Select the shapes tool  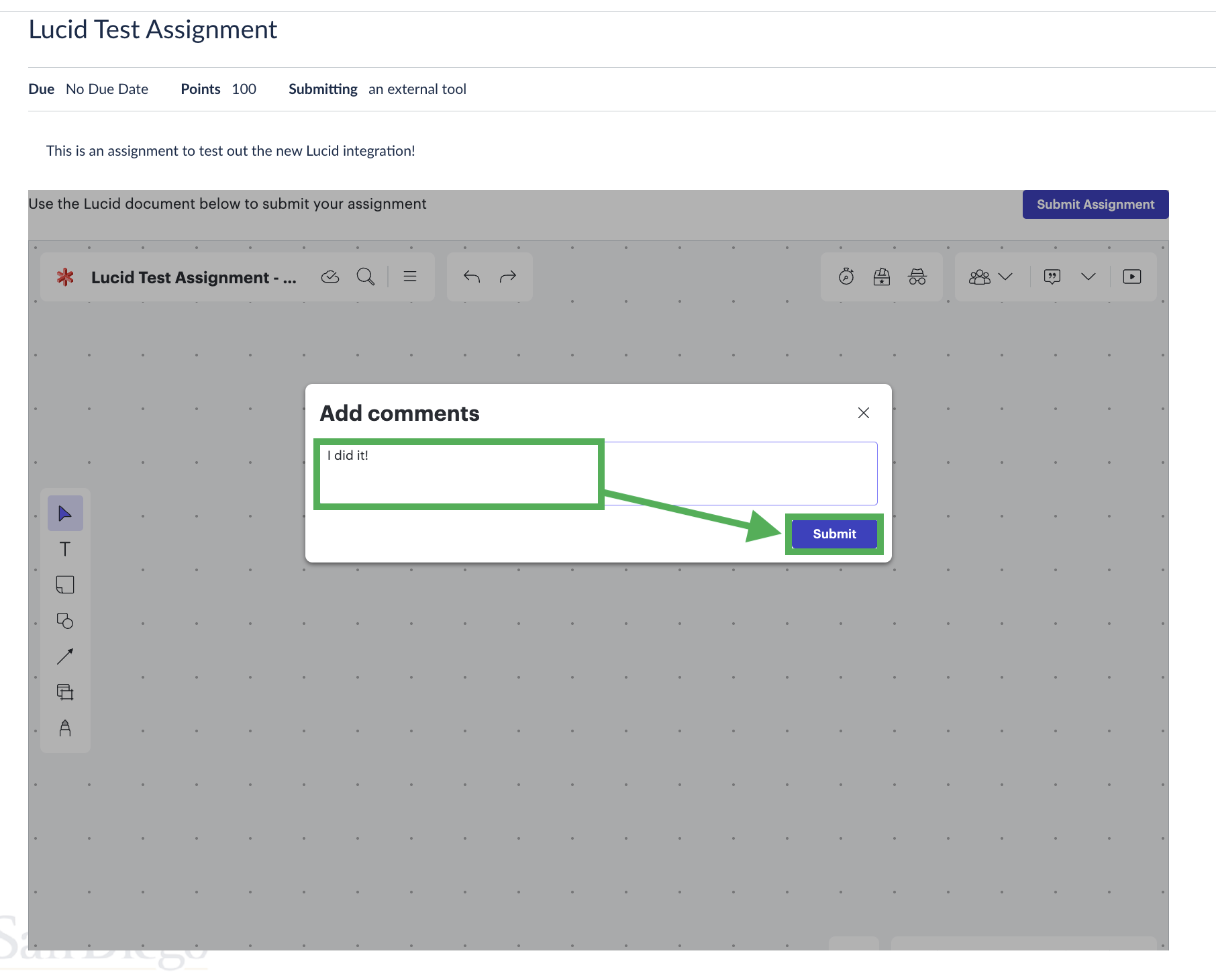65,620
